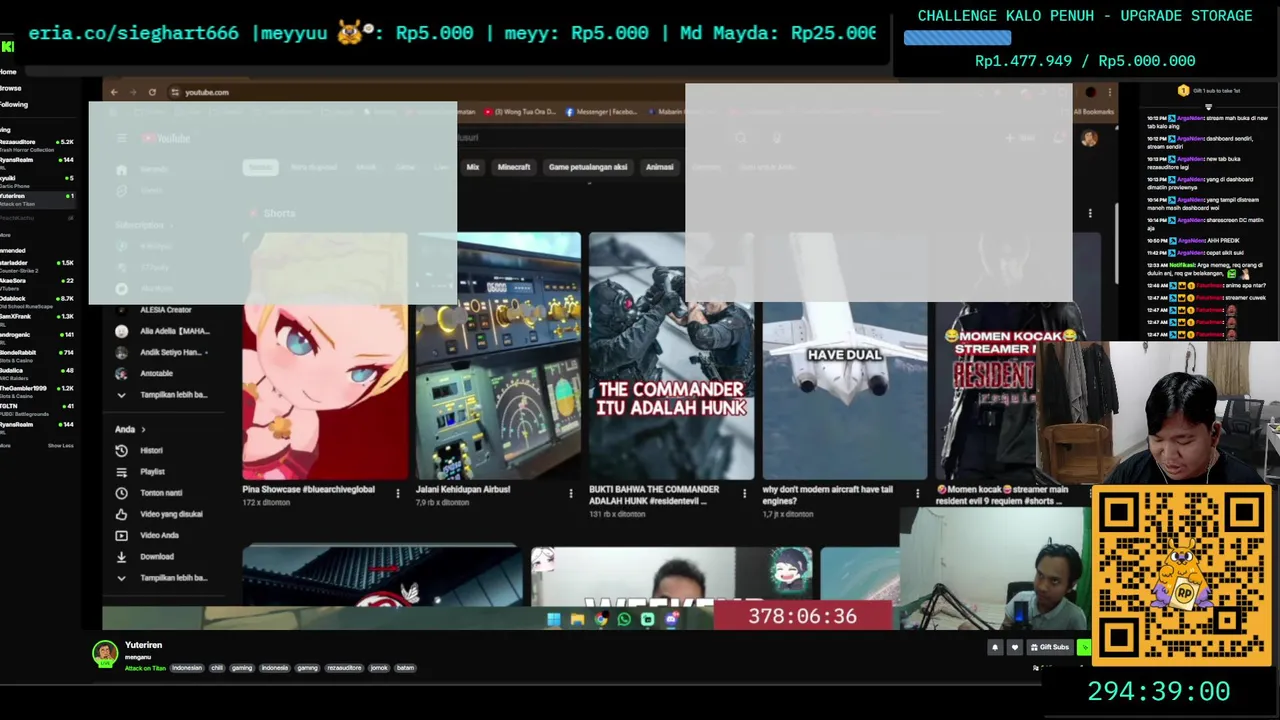Image resolution: width=1280 pixels, height=720 pixels.
Task: Go to Kick Following
Action: coord(14,104)
